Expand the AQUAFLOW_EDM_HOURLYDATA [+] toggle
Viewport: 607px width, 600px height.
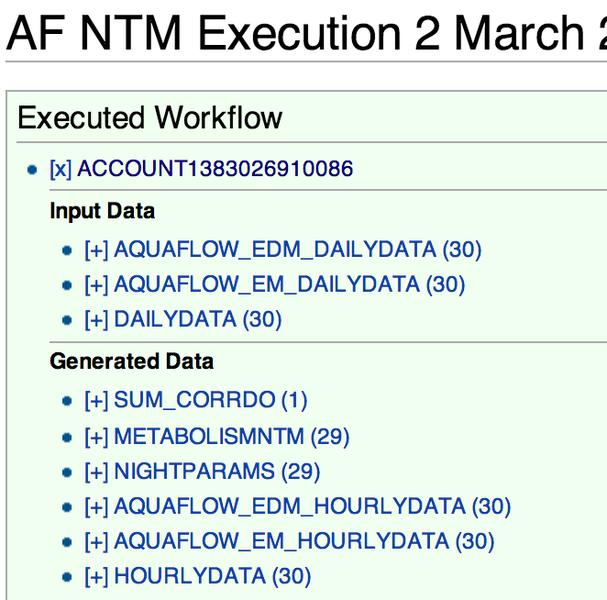click(x=96, y=506)
